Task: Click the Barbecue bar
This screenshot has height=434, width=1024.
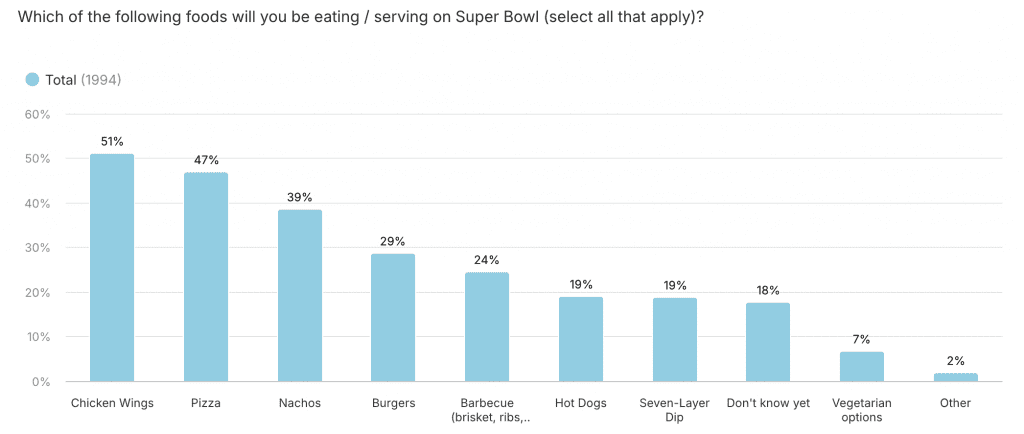Action: [x=487, y=327]
